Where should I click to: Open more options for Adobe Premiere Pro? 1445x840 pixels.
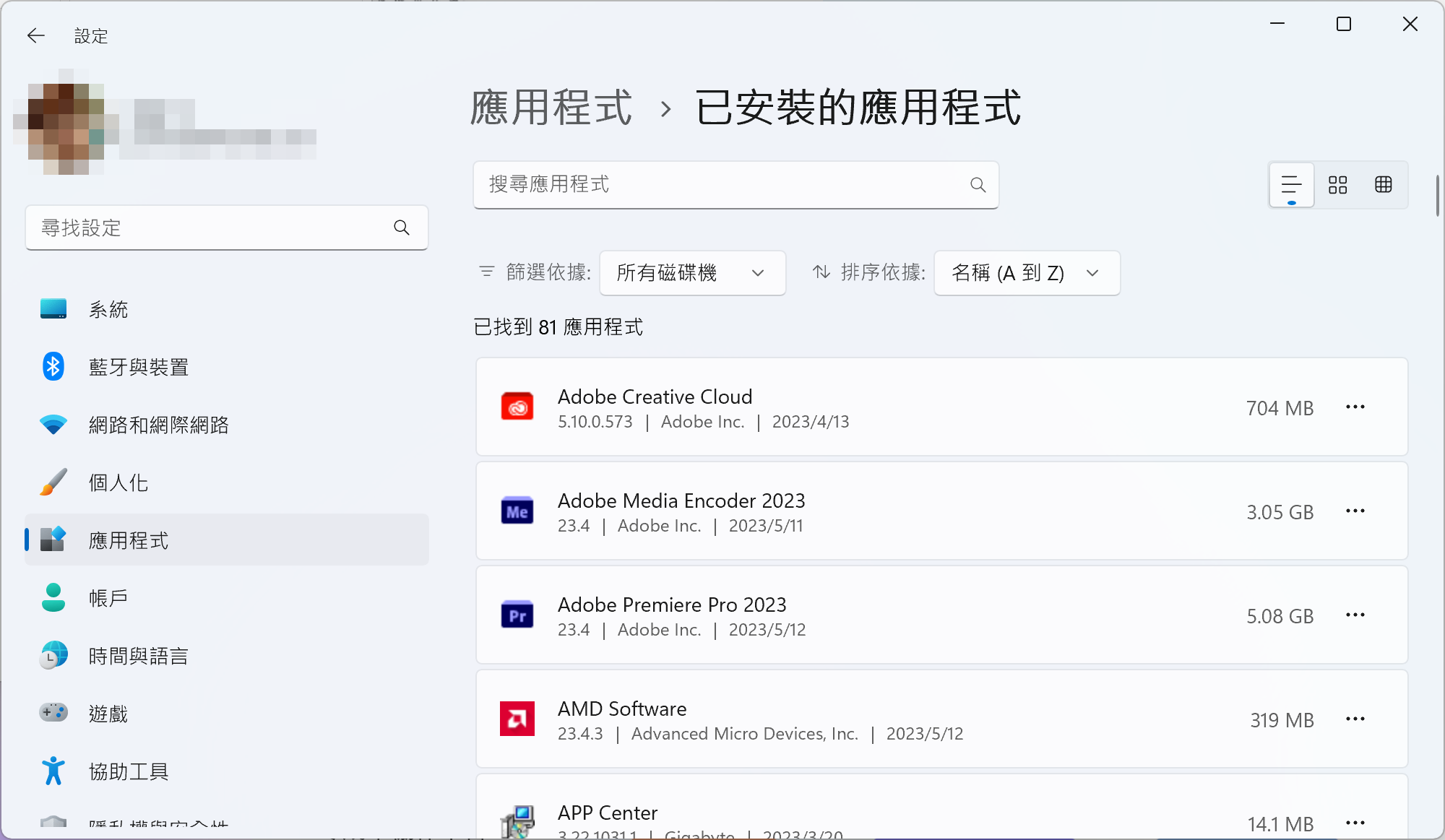[1355, 615]
